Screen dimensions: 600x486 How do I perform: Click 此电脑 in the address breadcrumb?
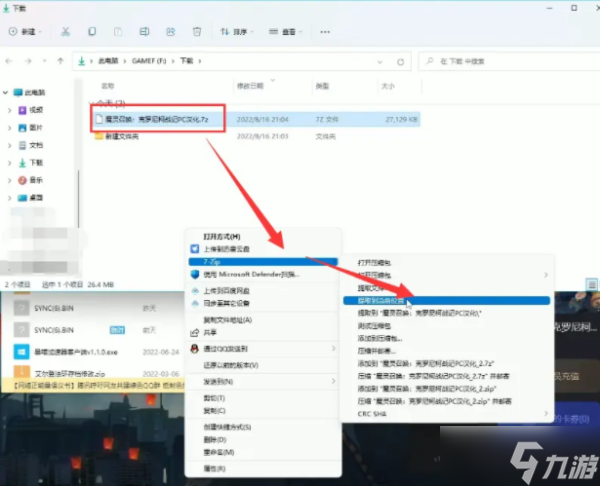pos(108,61)
